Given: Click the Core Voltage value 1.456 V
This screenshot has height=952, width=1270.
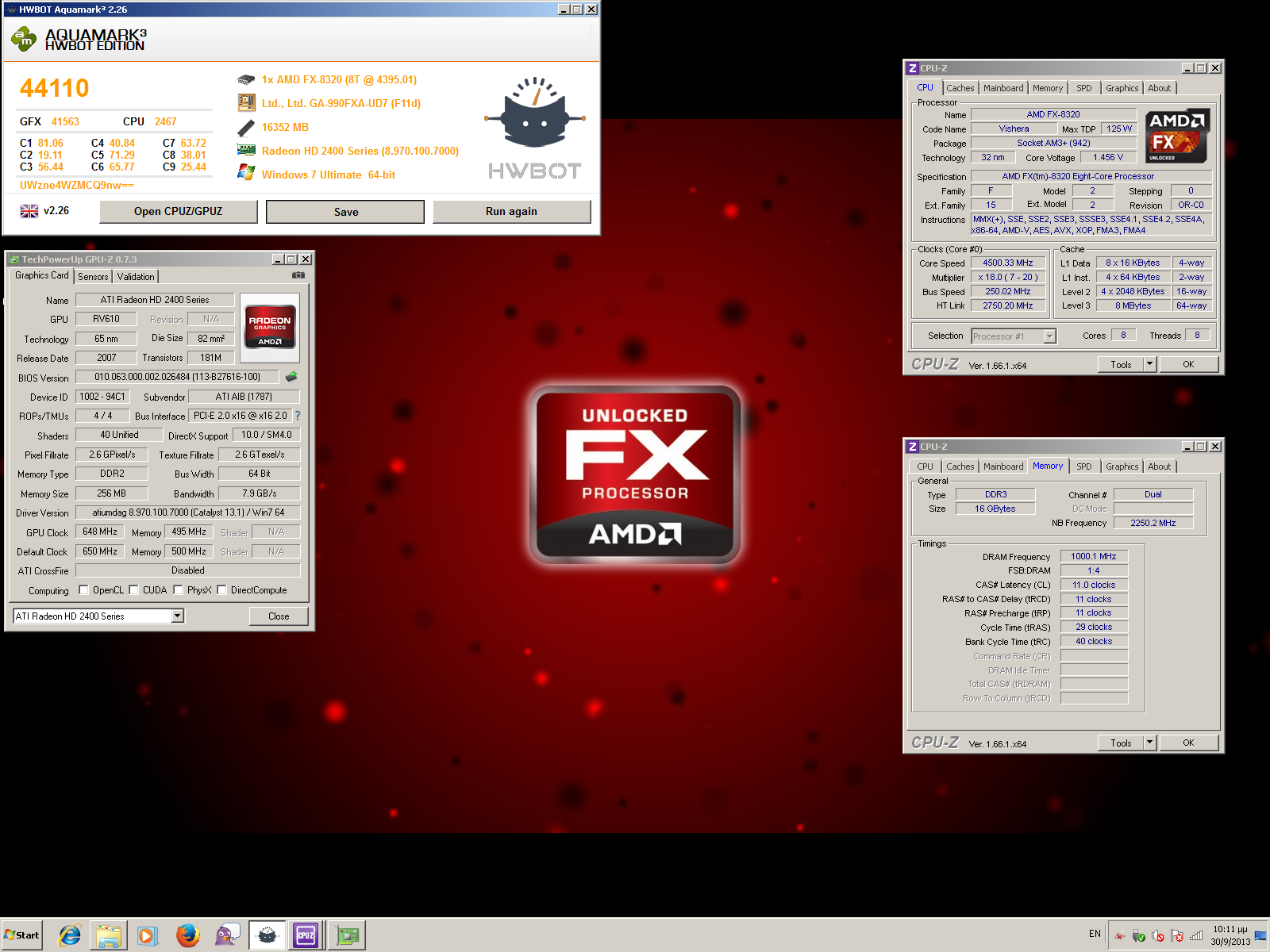Looking at the screenshot, I should (1107, 157).
